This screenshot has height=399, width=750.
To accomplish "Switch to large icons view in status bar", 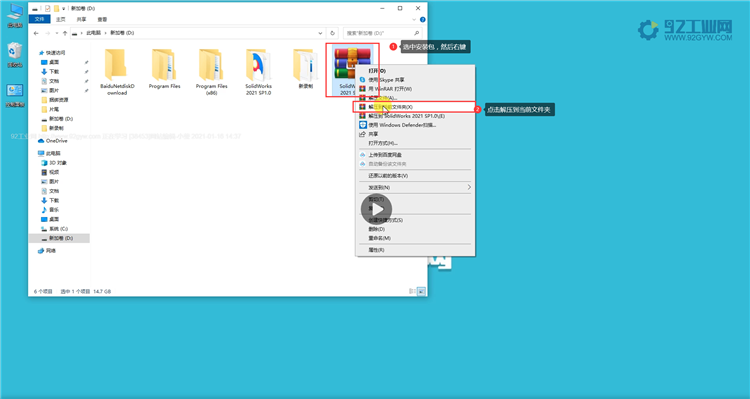I will pyautogui.click(x=421, y=291).
